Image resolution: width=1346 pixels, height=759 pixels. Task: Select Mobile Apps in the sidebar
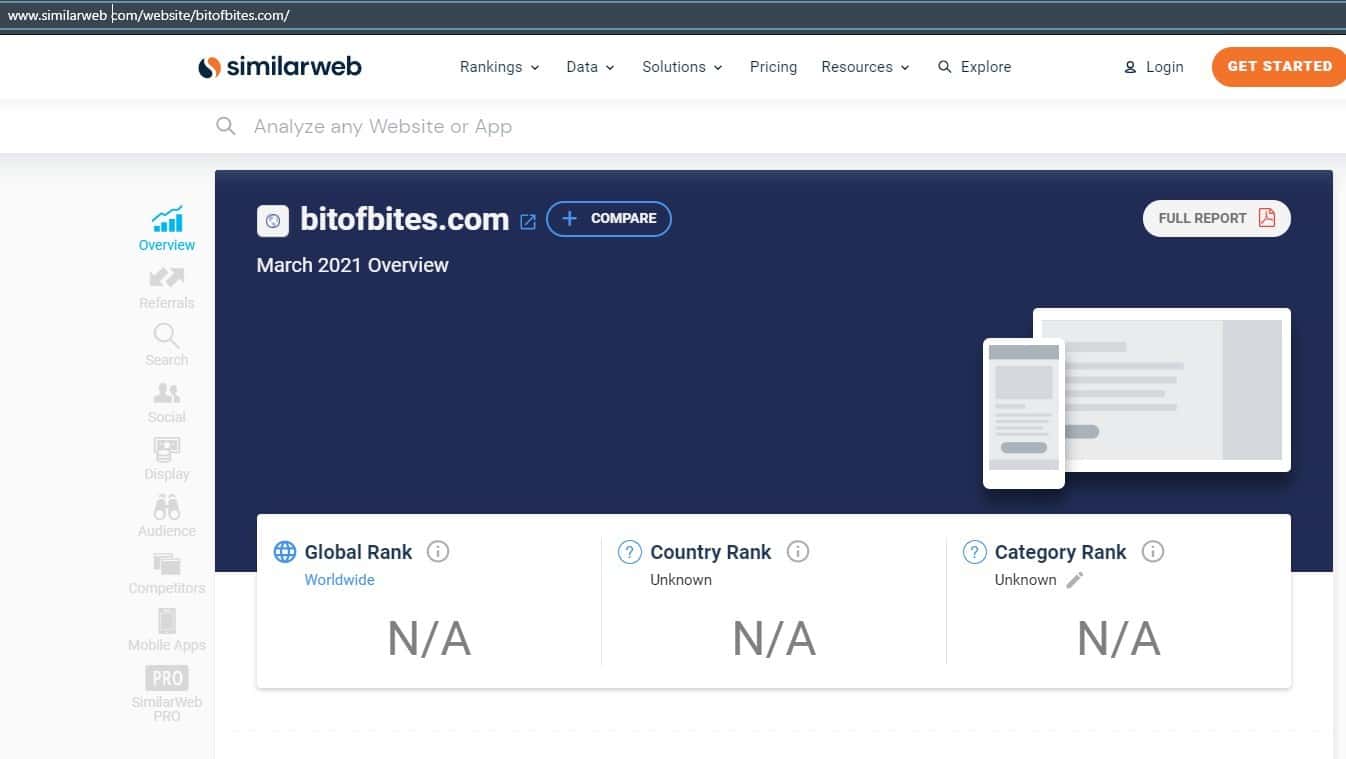[167, 630]
